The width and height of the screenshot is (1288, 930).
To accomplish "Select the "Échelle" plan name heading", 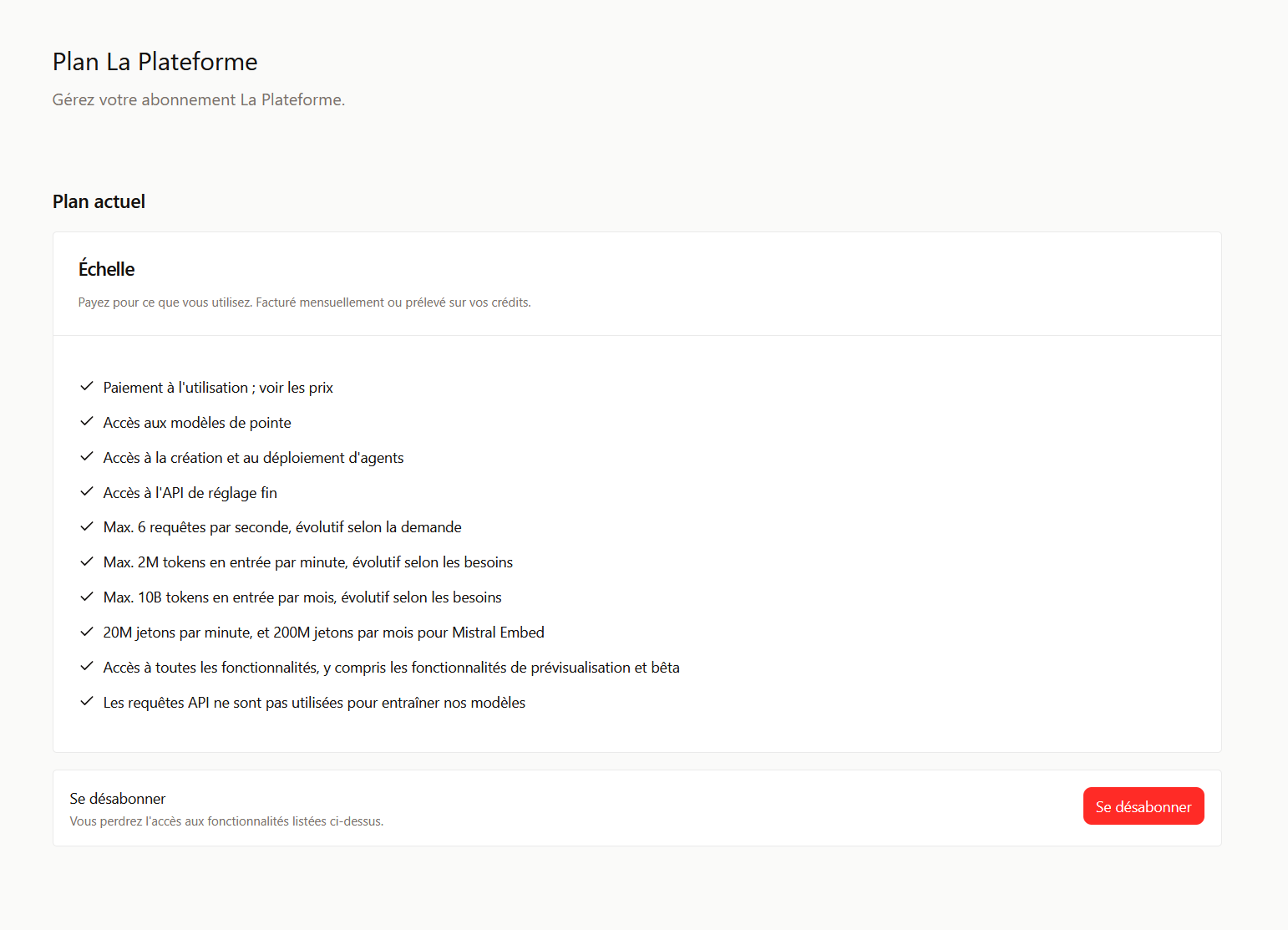I will [x=106, y=269].
